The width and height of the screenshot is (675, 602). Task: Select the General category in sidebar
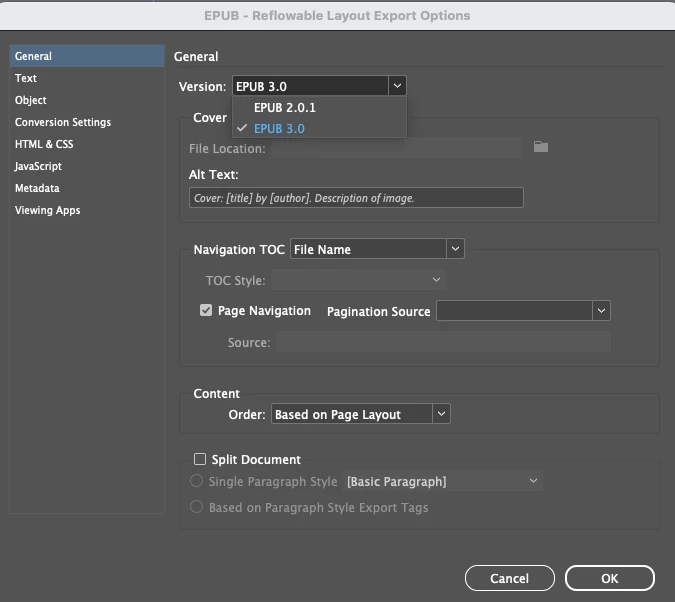(87, 56)
